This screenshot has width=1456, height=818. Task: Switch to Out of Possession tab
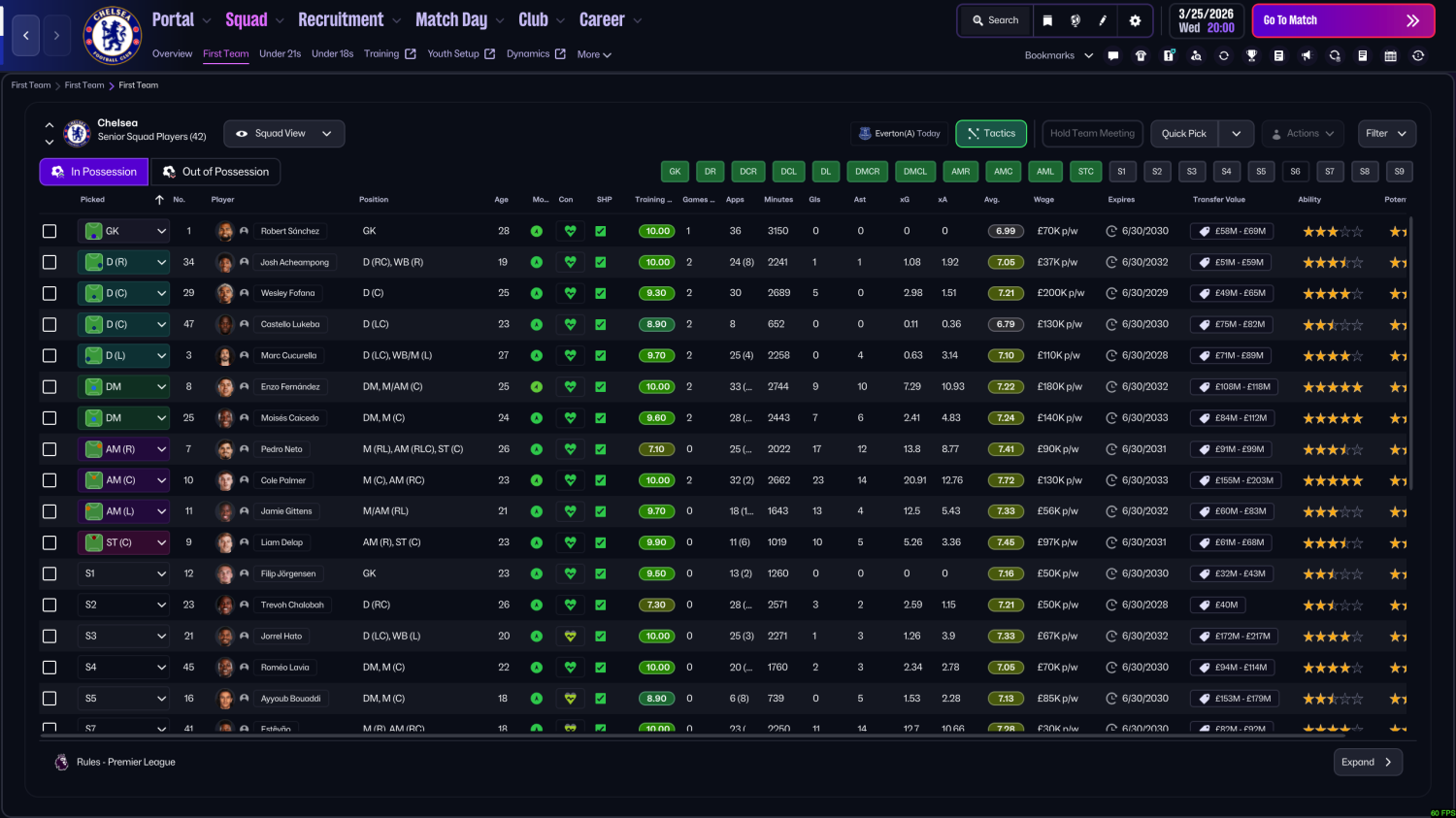215,172
